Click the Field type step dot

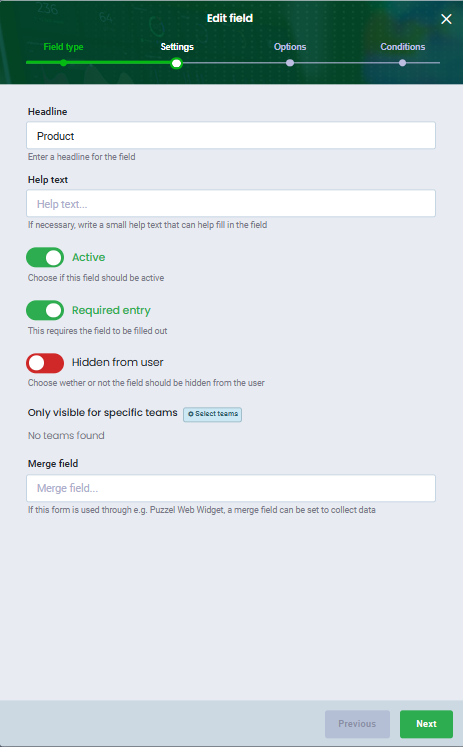pyautogui.click(x=63, y=63)
